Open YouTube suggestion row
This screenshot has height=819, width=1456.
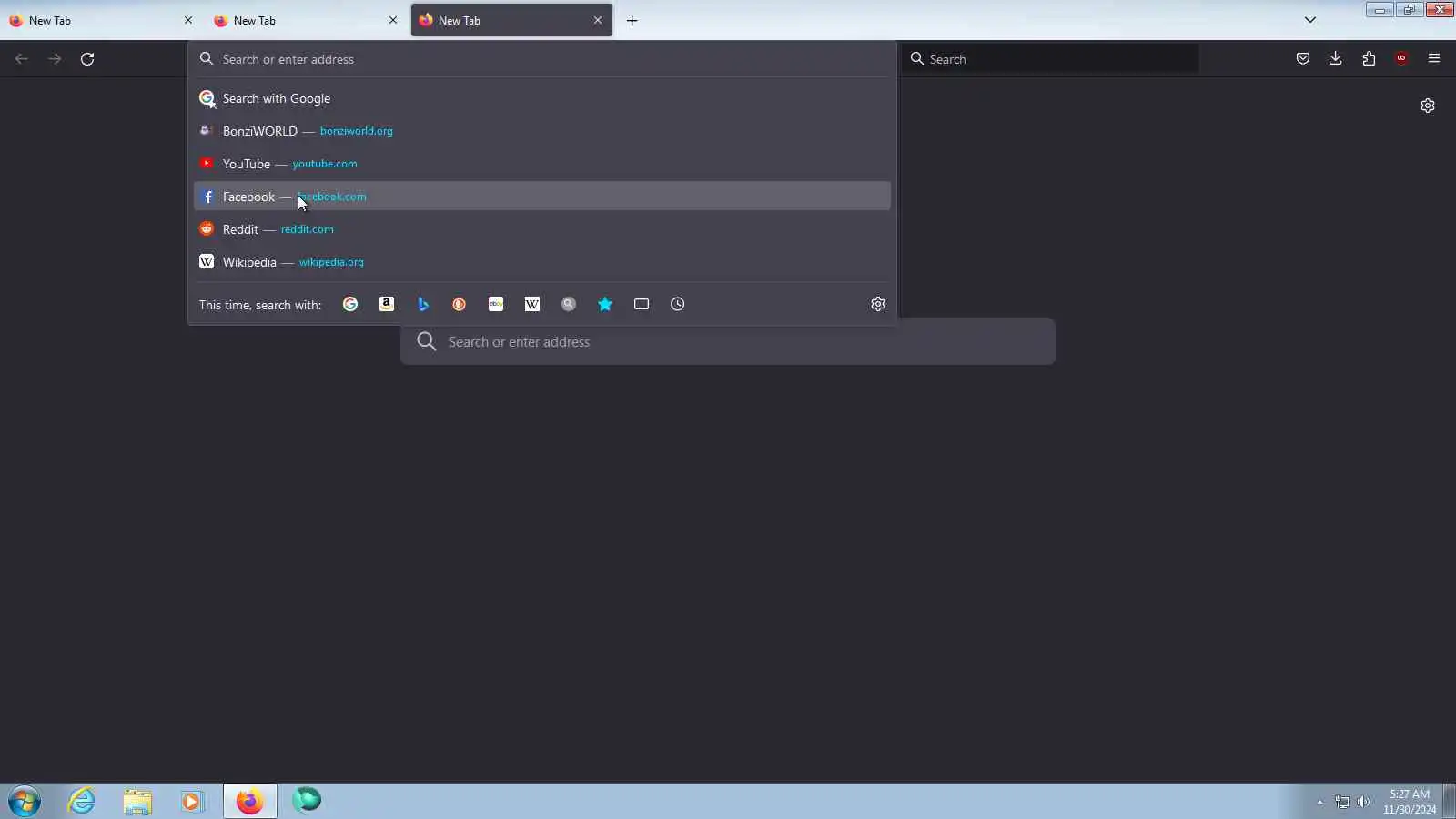(541, 164)
